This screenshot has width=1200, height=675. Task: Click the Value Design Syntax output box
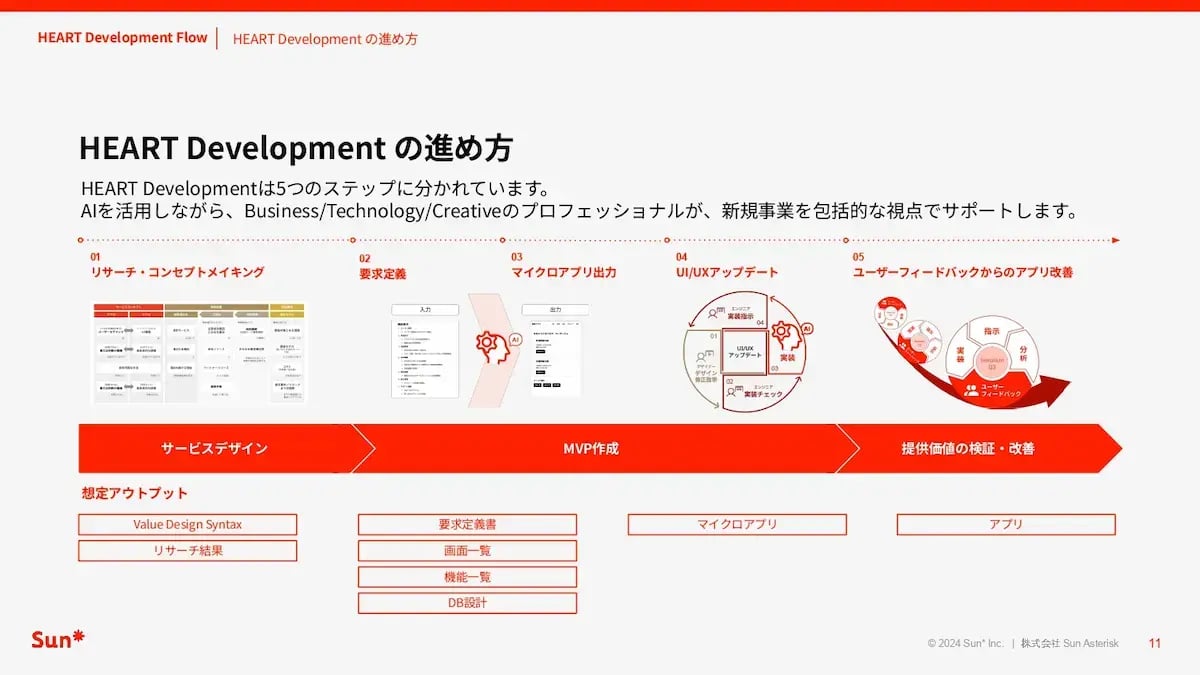click(188, 524)
